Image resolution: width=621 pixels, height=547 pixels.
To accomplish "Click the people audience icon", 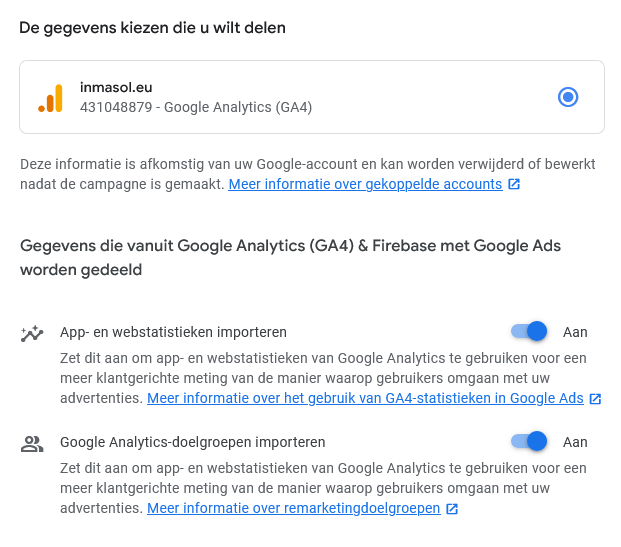I will (x=32, y=444).
